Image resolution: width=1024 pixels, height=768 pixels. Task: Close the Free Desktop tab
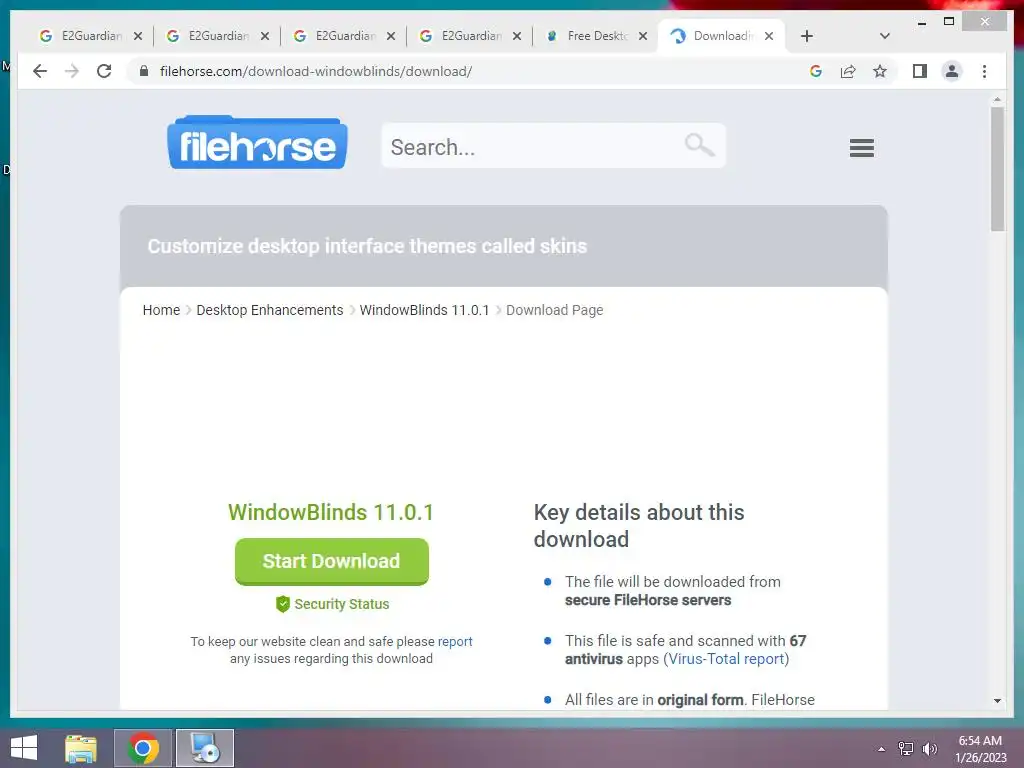643,36
